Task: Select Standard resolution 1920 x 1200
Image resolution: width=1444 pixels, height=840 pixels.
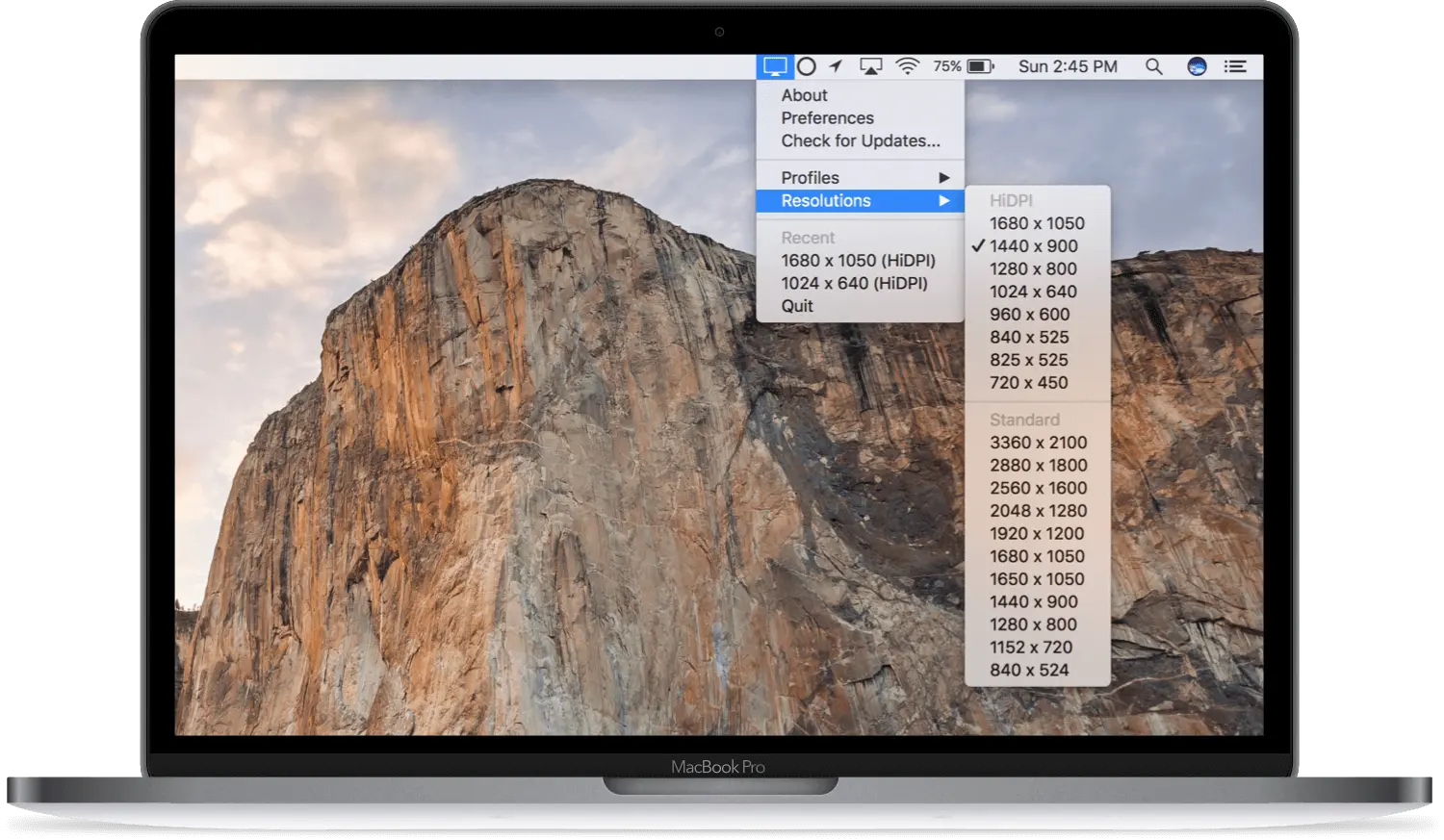Action: 1038,534
